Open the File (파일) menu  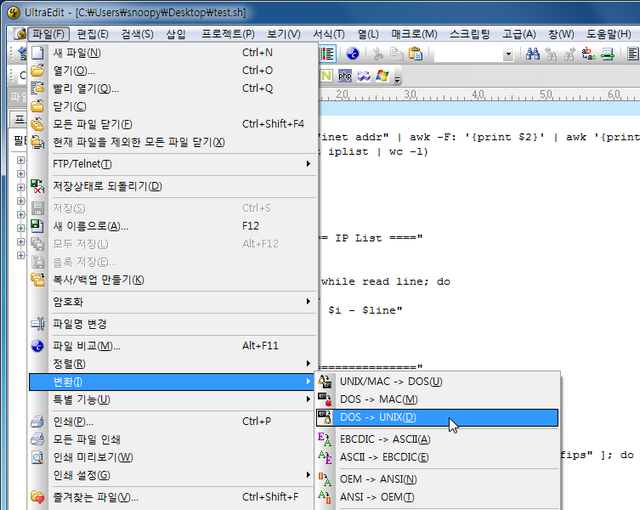(x=49, y=34)
